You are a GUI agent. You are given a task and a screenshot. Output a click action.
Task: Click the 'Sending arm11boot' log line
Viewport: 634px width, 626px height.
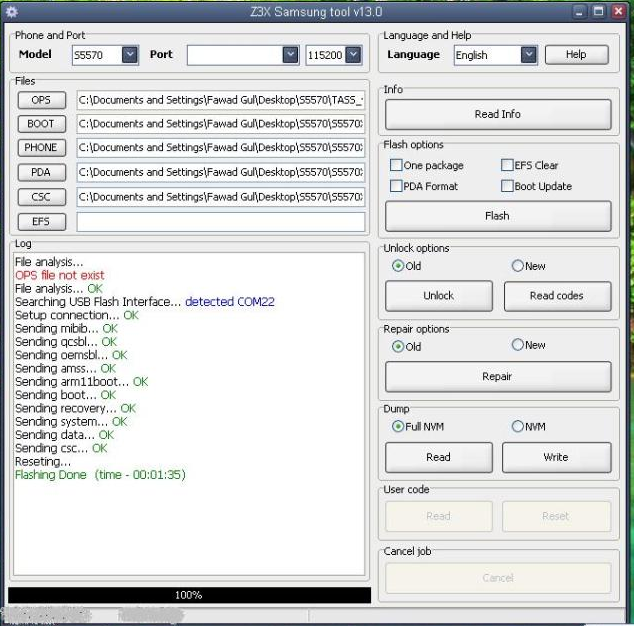[82, 382]
